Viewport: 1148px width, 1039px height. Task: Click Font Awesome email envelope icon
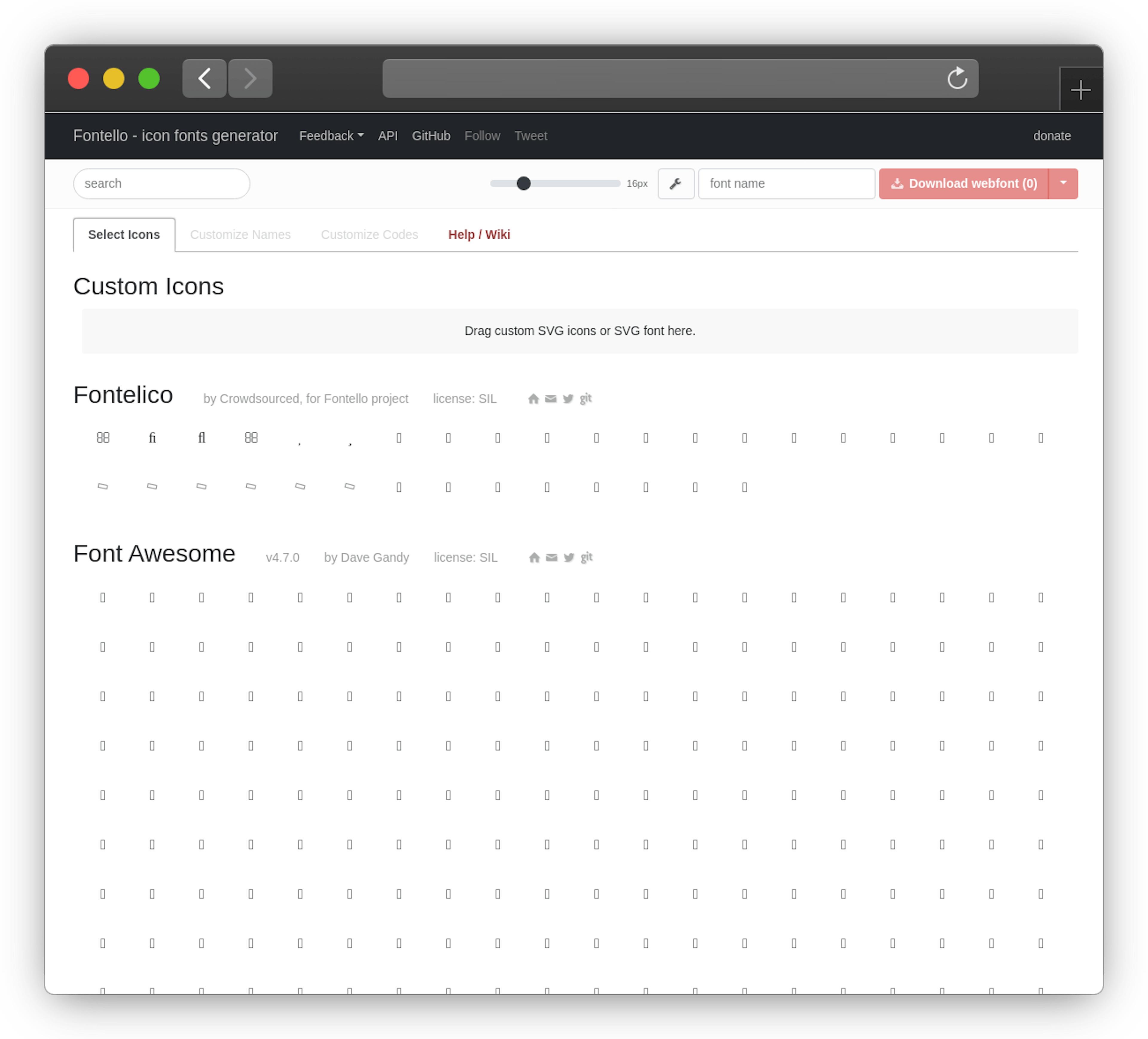pyautogui.click(x=552, y=558)
